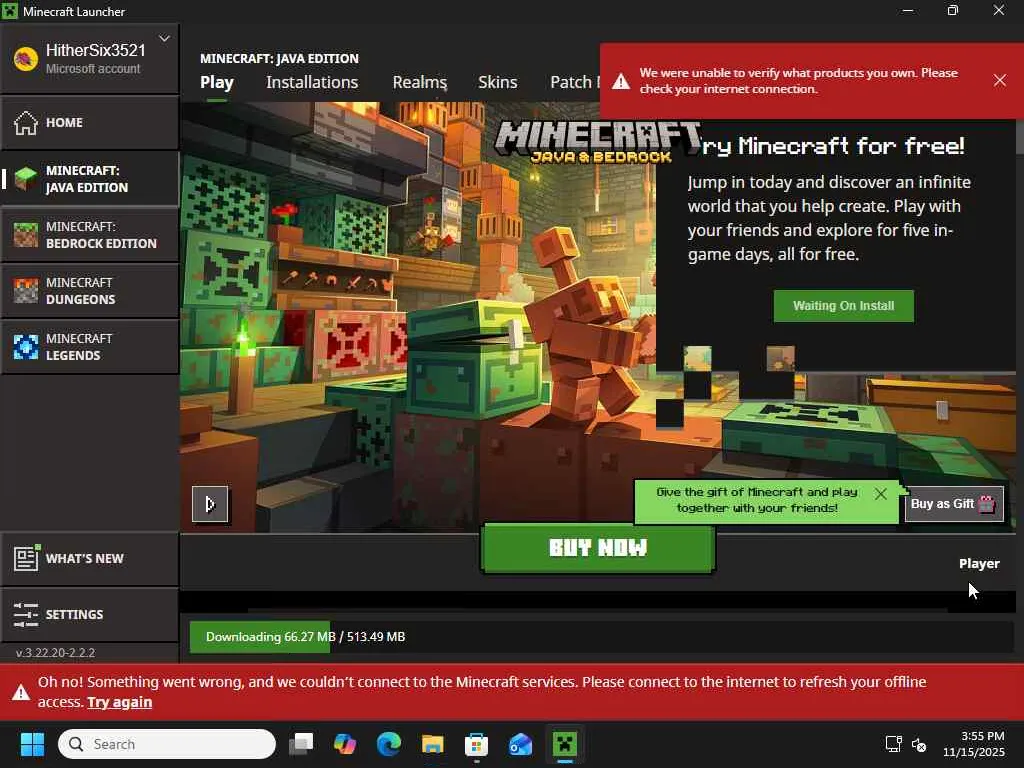This screenshot has height=768, width=1024.
Task: Open the Windows Start menu
Action: (x=32, y=744)
